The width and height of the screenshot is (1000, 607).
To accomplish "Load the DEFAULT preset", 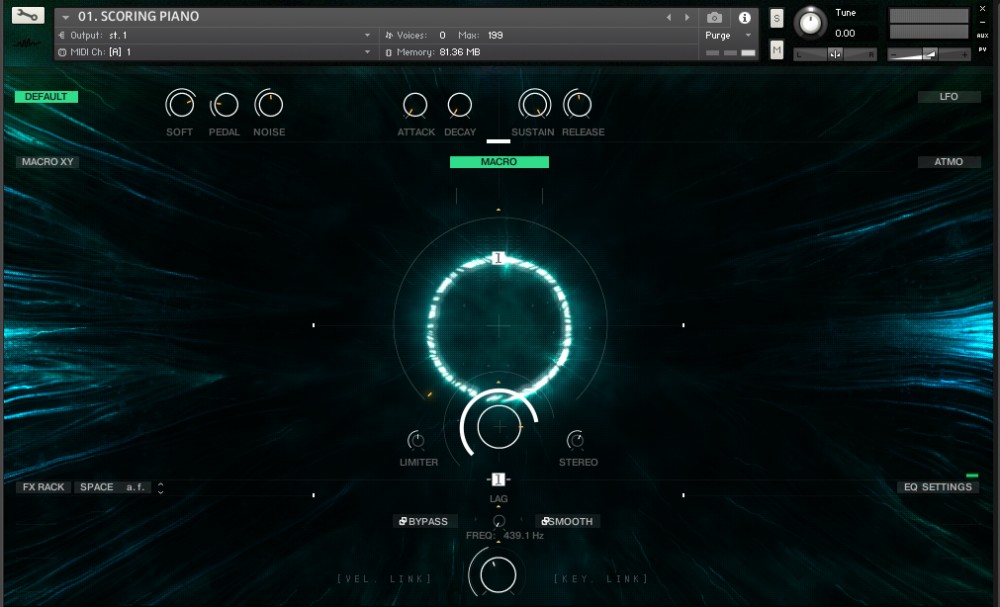I will click(x=45, y=96).
